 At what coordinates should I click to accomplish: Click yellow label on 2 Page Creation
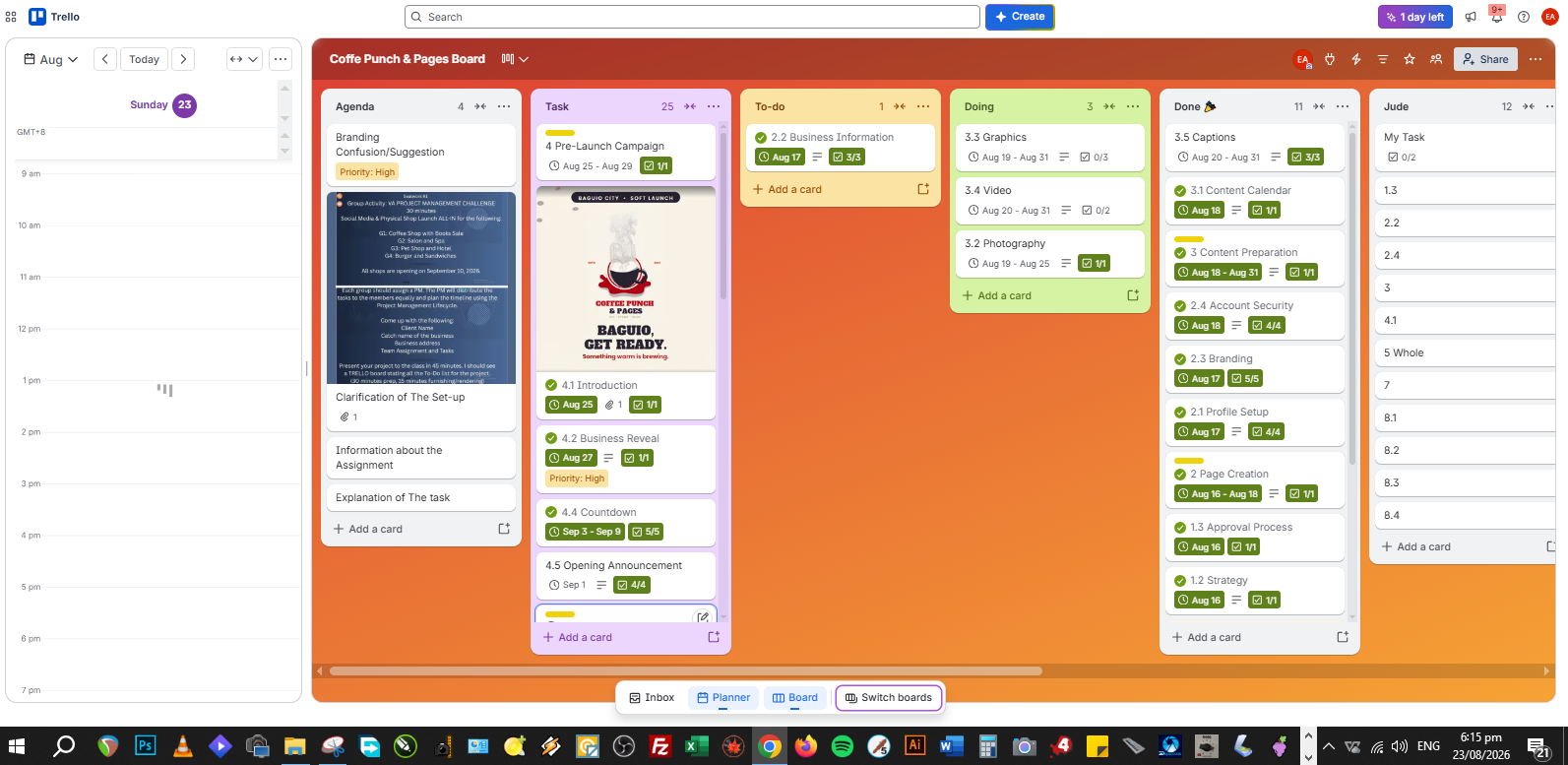tap(1189, 461)
